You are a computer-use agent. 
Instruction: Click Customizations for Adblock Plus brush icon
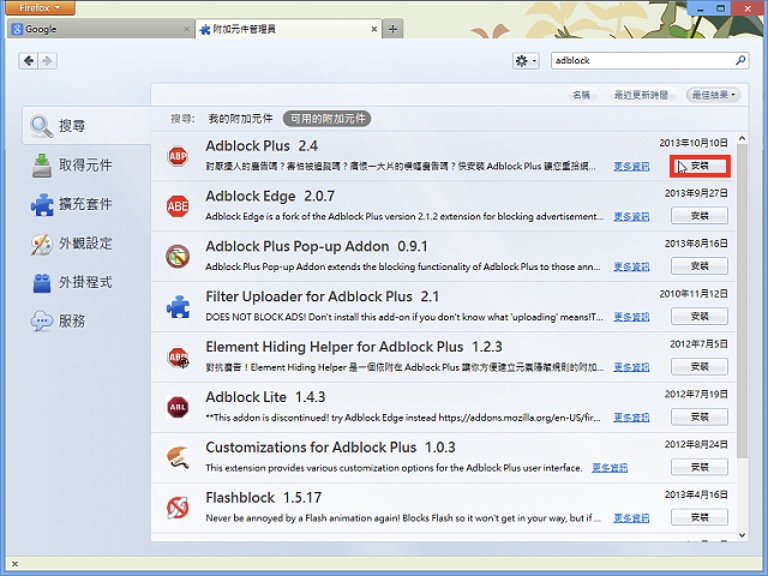177,458
